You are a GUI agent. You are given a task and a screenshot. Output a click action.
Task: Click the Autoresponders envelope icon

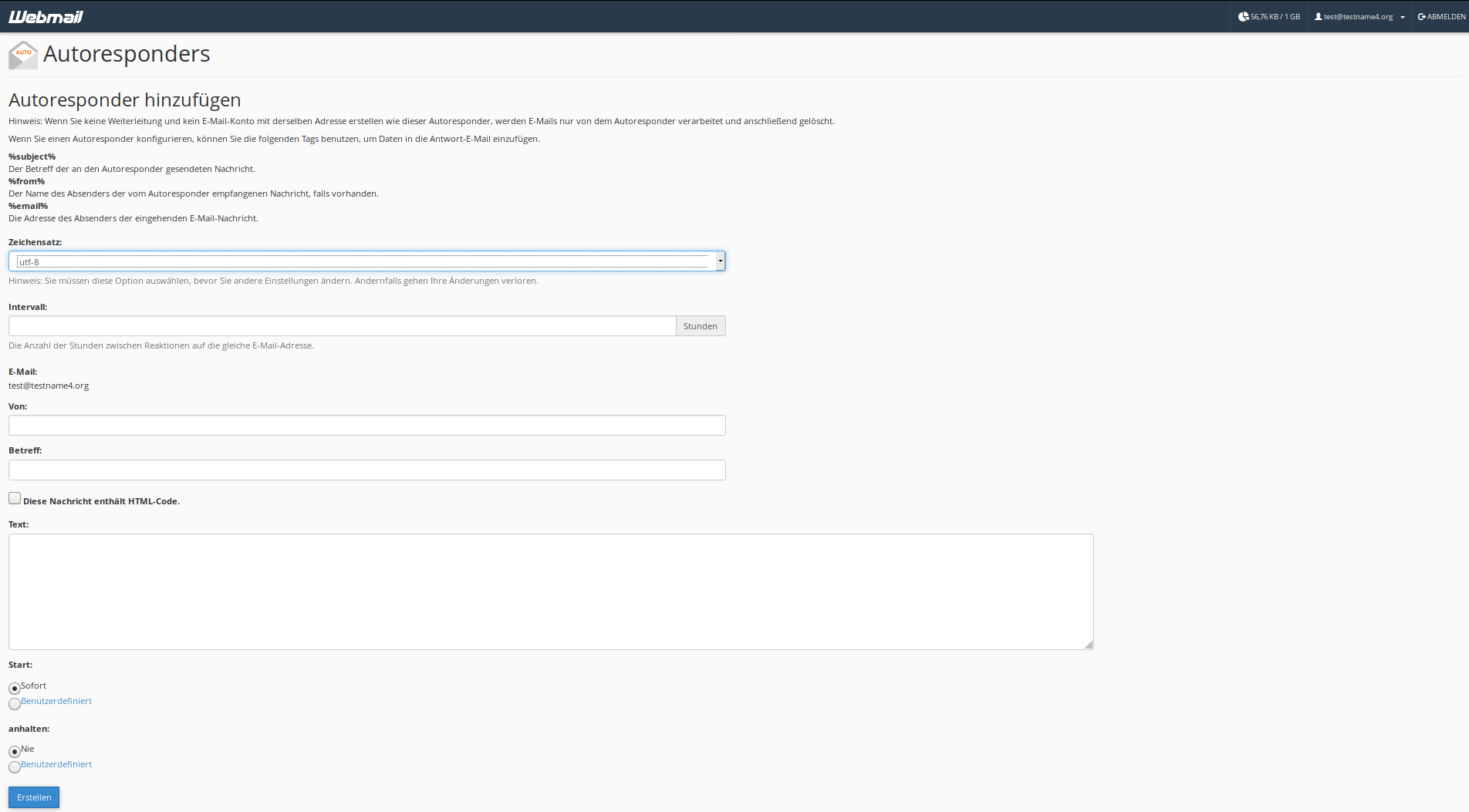(x=23, y=55)
